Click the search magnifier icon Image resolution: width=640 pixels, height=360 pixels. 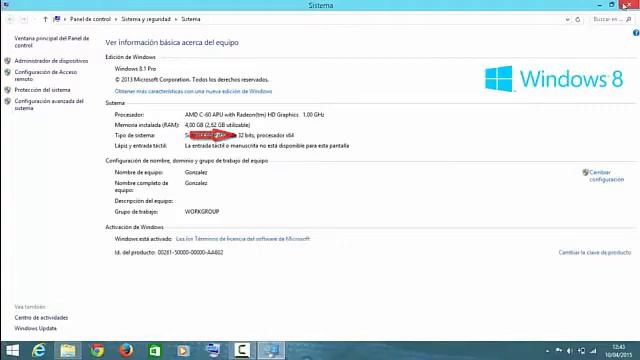[x=629, y=19]
